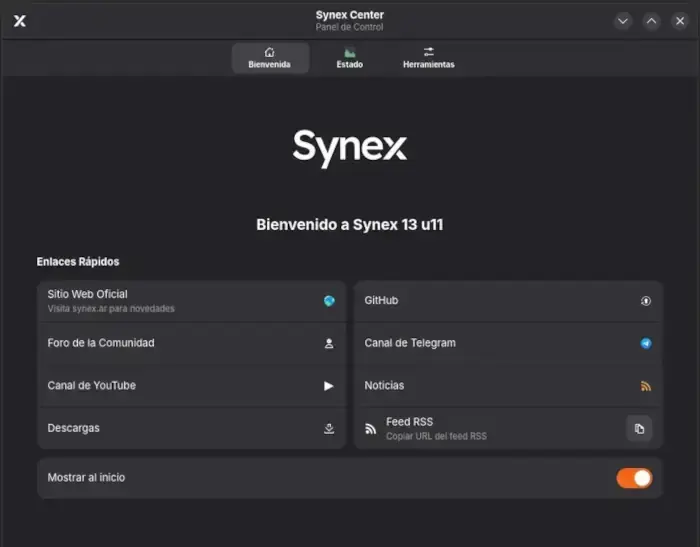Open the Descargas link

pos(192,428)
